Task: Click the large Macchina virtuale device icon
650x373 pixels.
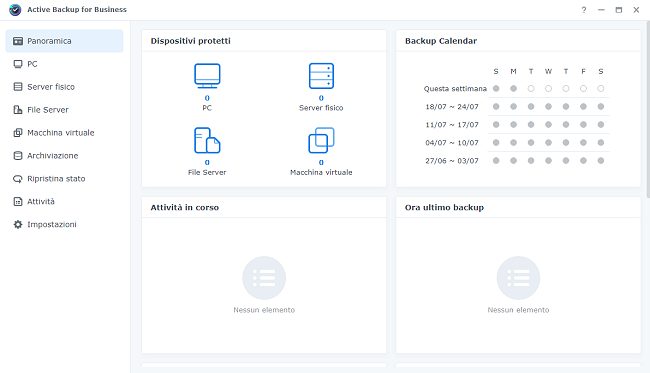Action: tap(321, 140)
